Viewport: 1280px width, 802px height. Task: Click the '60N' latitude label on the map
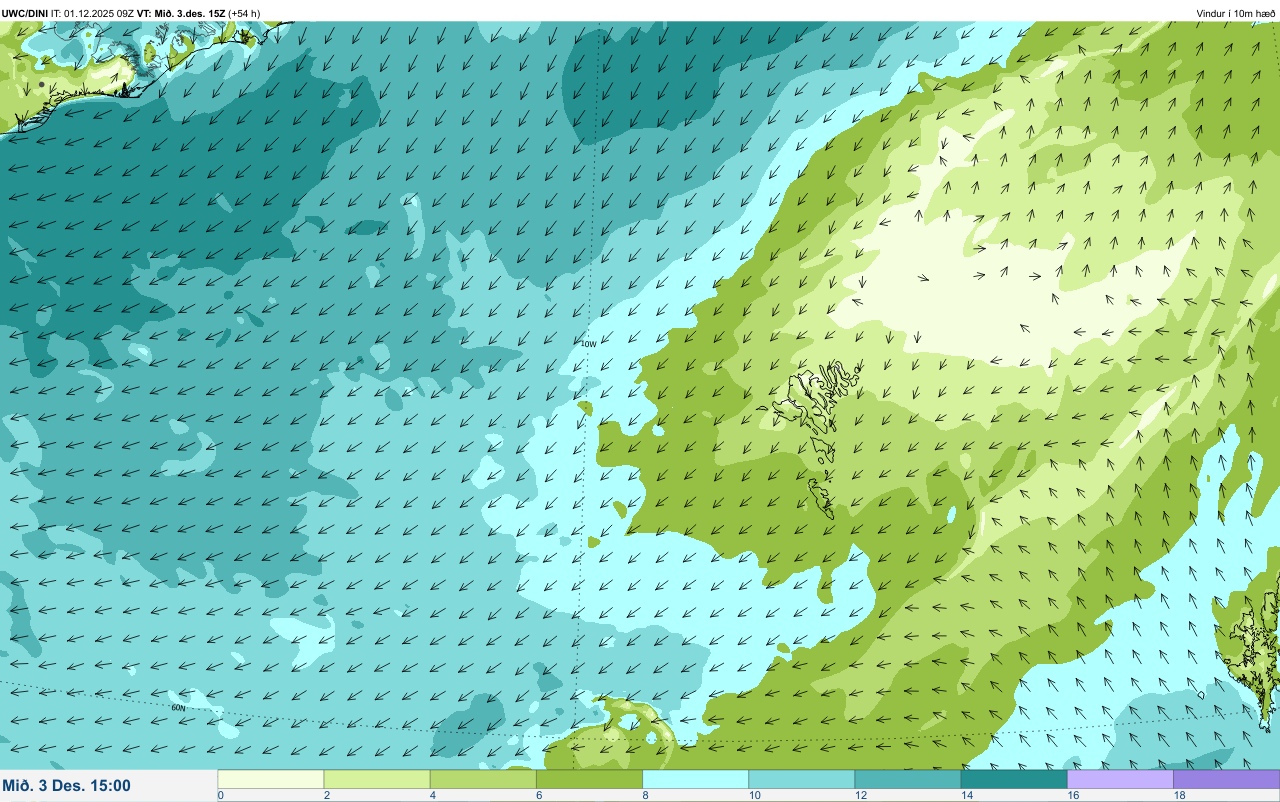[x=178, y=707]
